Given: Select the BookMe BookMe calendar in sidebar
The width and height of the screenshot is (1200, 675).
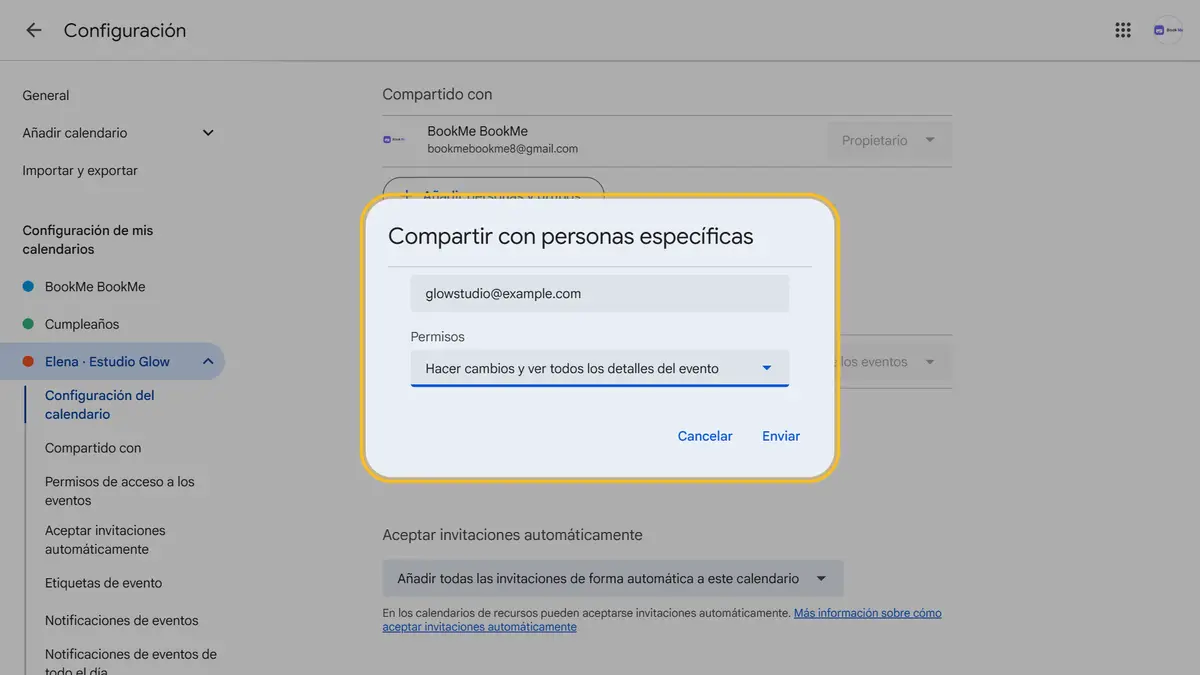Looking at the screenshot, I should tap(95, 287).
